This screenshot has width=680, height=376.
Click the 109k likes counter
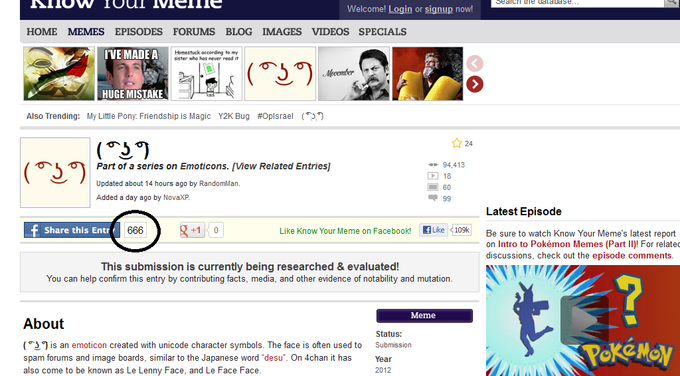pyautogui.click(x=461, y=230)
